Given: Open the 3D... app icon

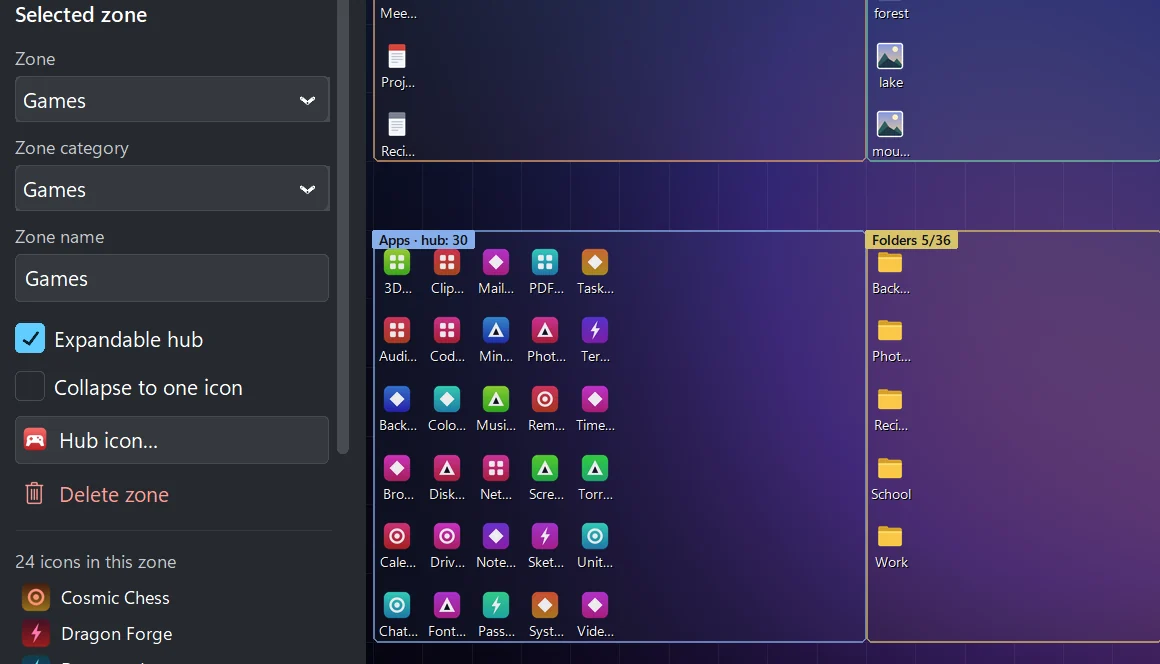Looking at the screenshot, I should pos(397,262).
